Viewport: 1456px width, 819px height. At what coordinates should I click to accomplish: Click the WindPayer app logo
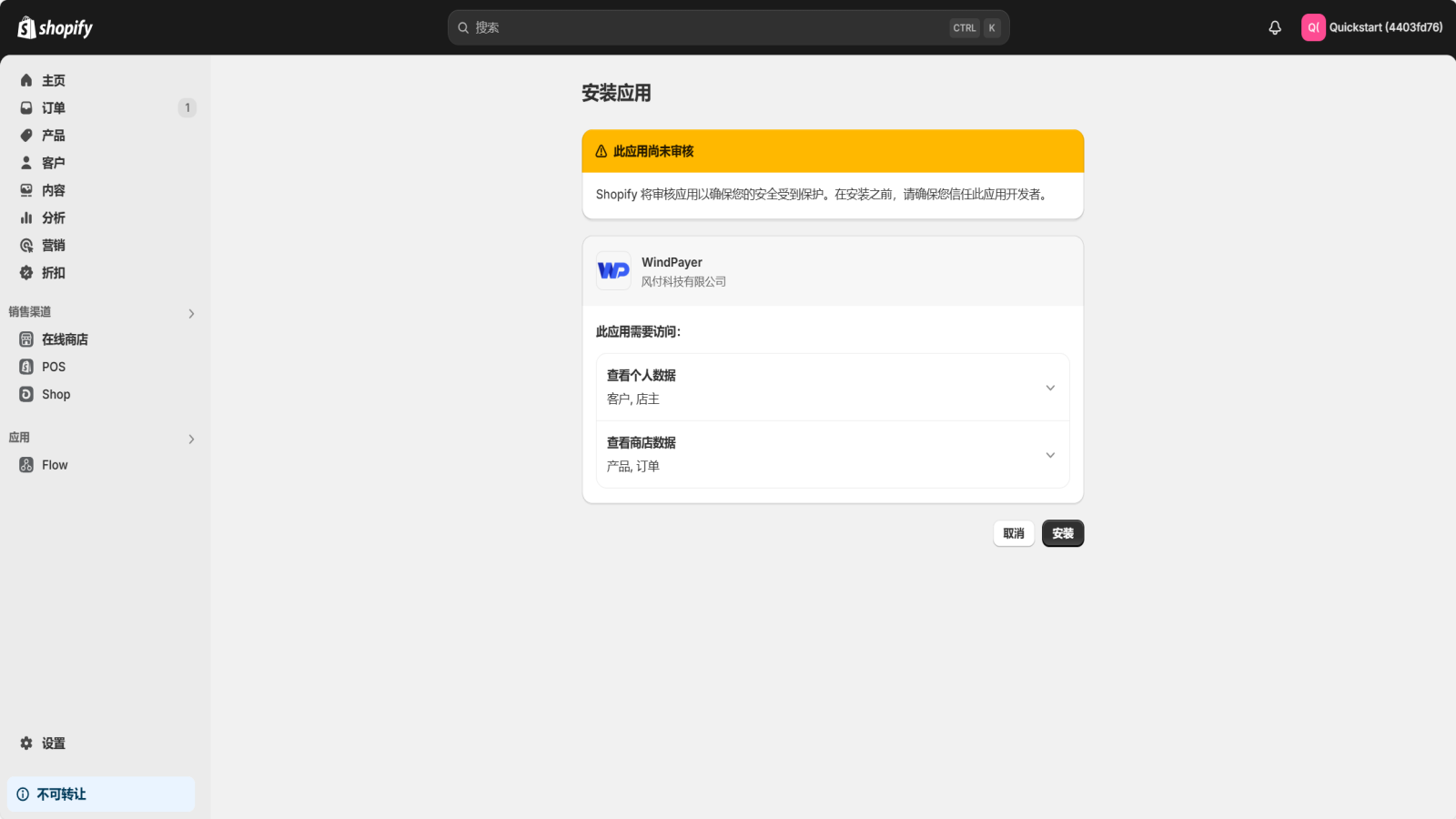coord(613,270)
